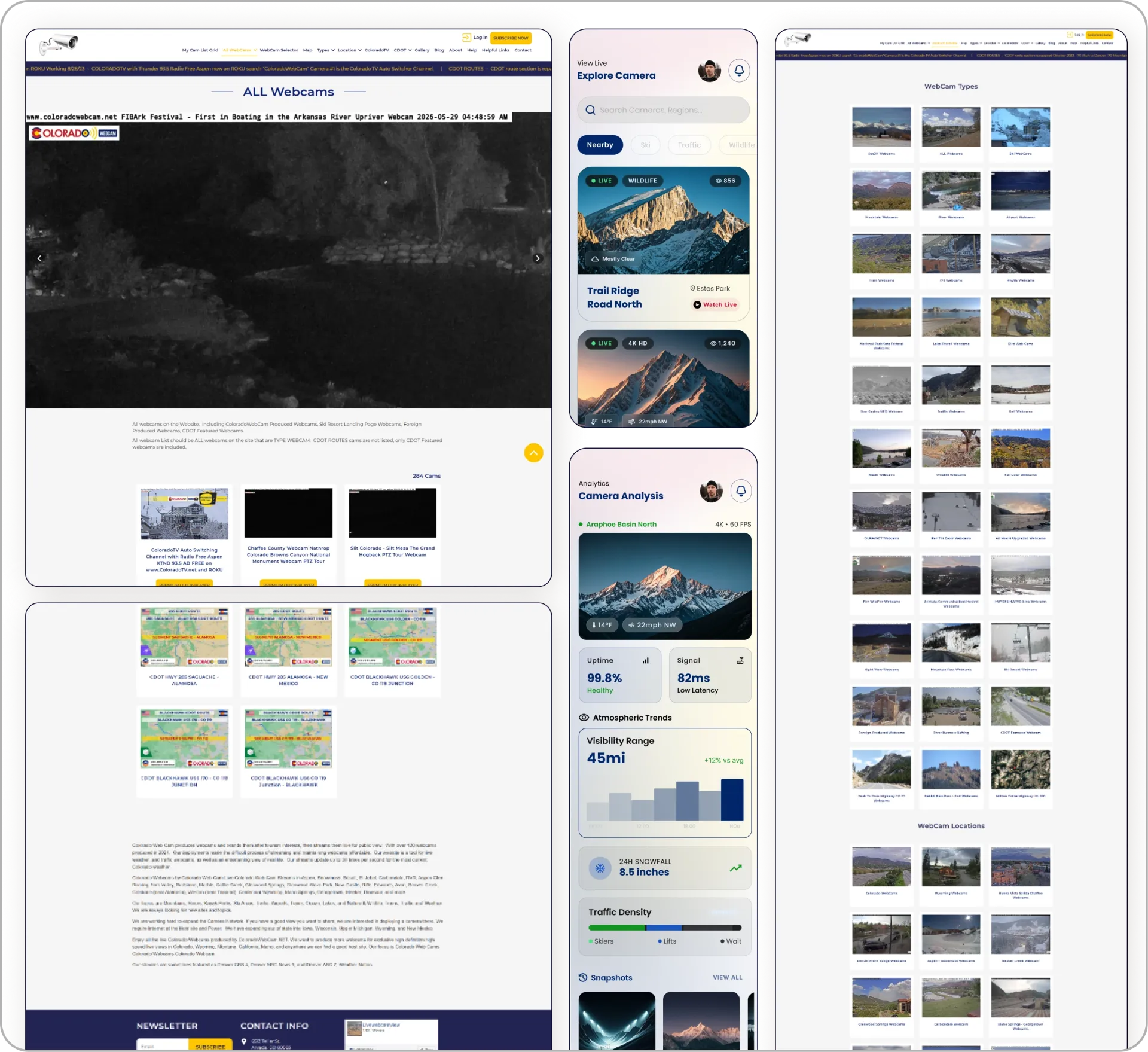Open the Mountain Webcams type thumbnail
Screen dimensions: 1148x1052
tap(881, 191)
